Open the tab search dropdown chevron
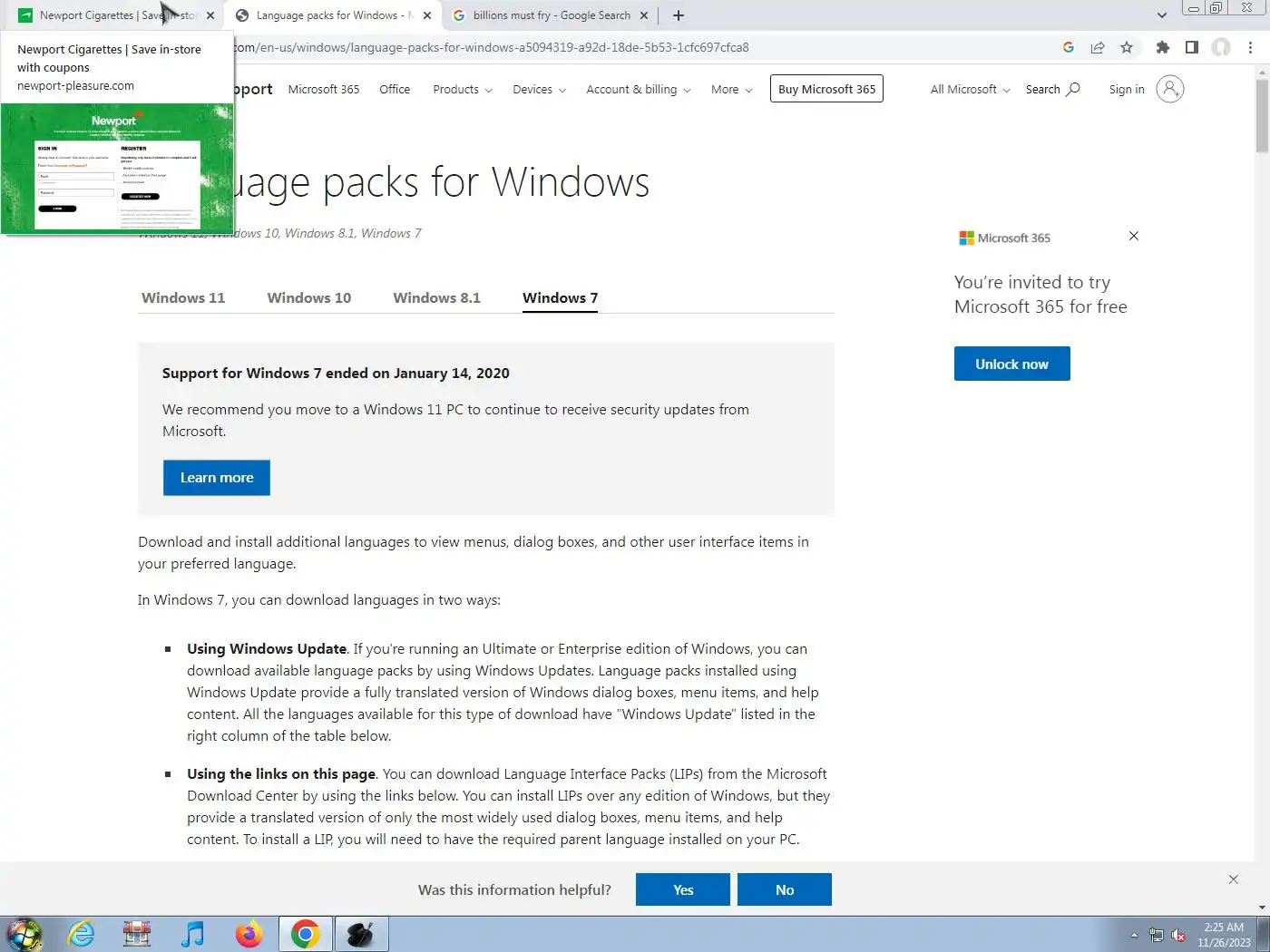The height and width of the screenshot is (952, 1270). click(1162, 15)
